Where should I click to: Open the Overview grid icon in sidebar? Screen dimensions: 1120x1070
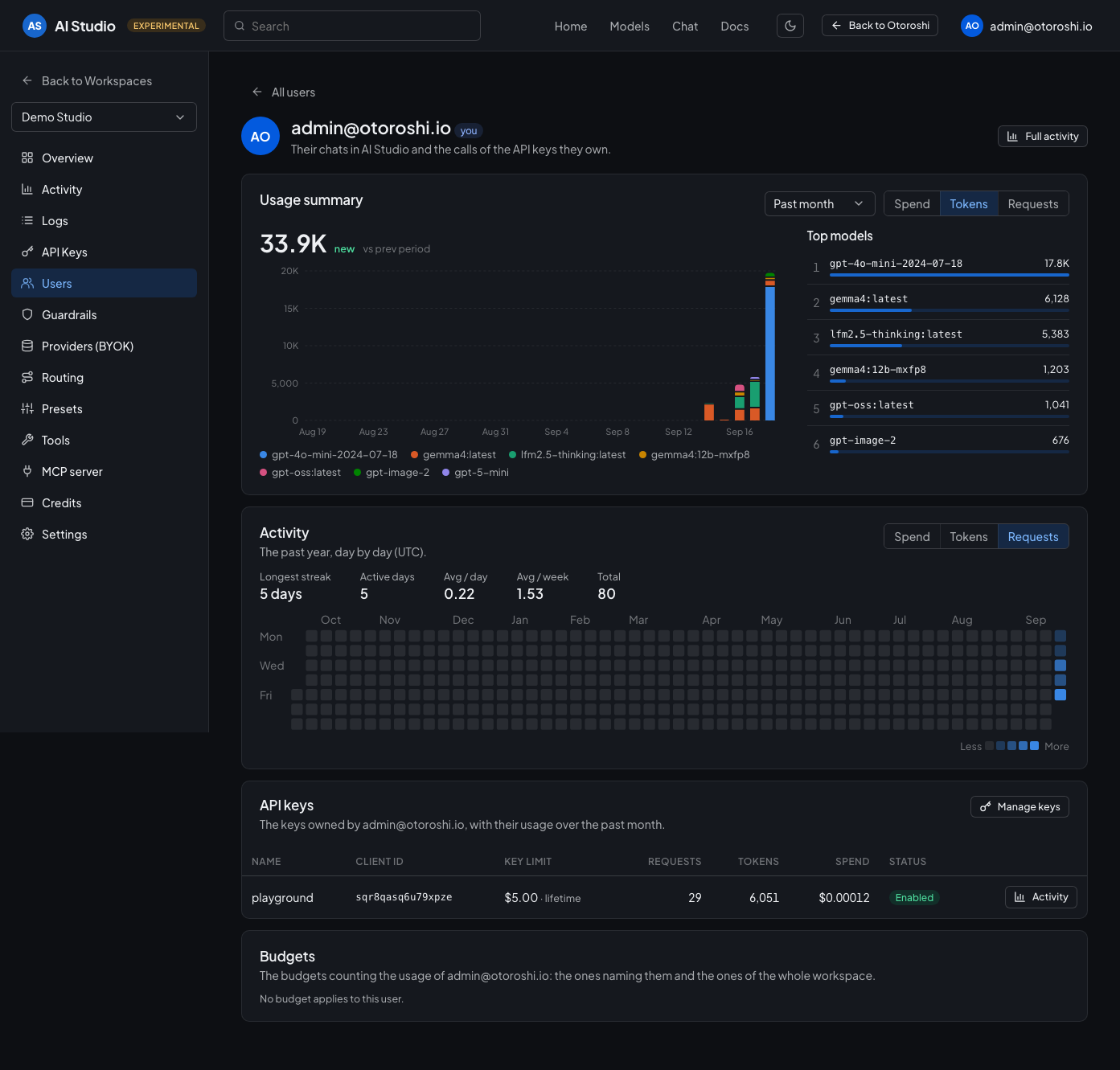(27, 158)
